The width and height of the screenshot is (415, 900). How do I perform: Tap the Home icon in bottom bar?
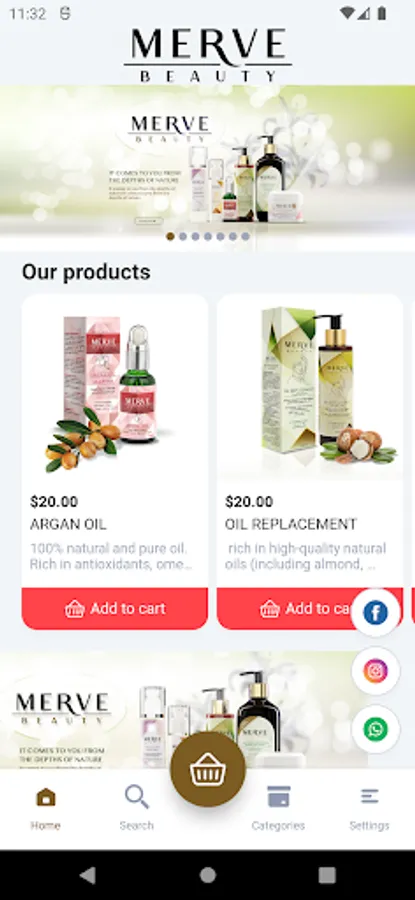(46, 797)
